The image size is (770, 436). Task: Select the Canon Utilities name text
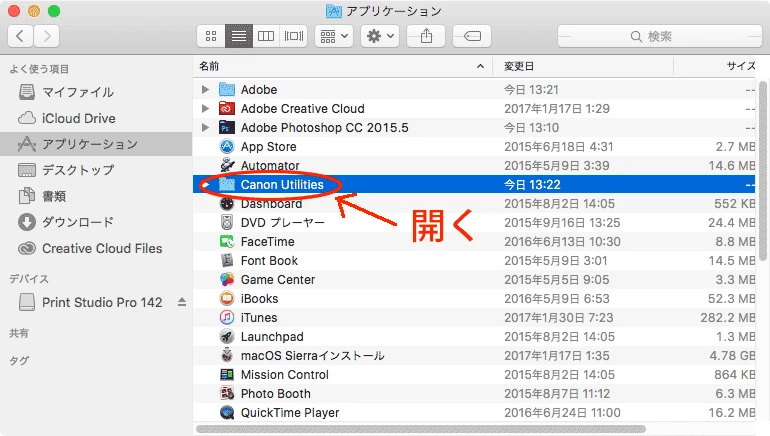(282, 185)
